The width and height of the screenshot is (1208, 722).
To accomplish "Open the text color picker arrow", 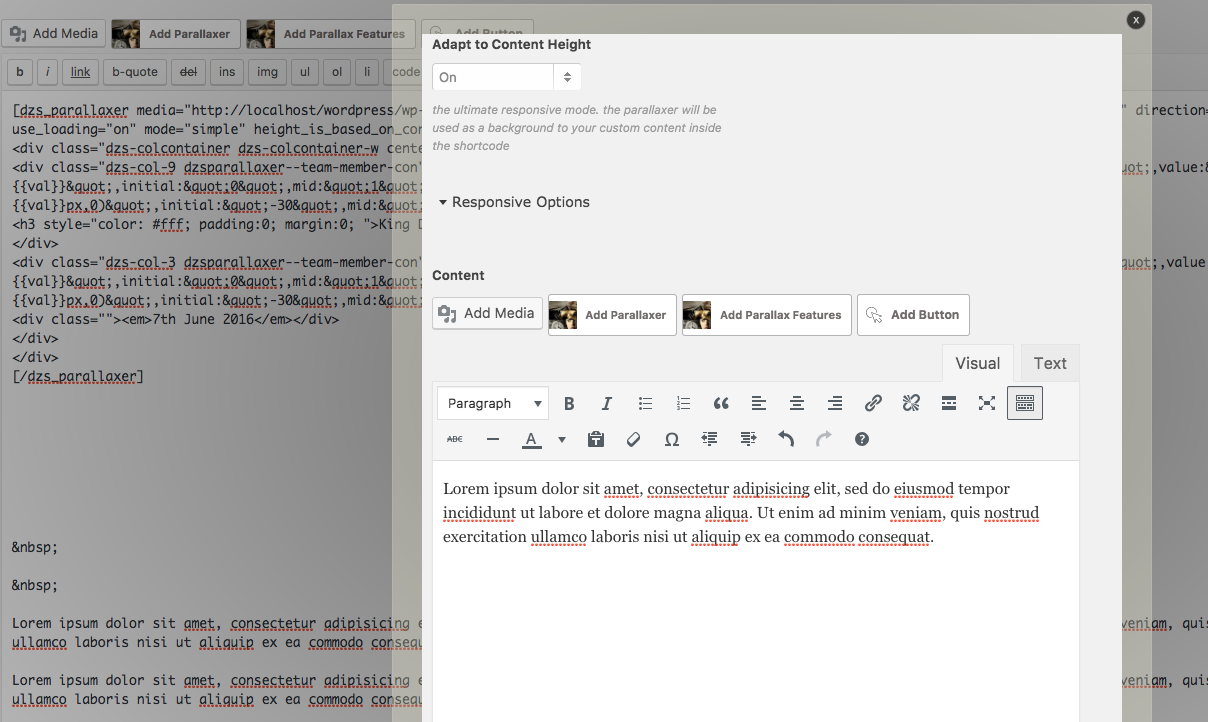I will 562,439.
